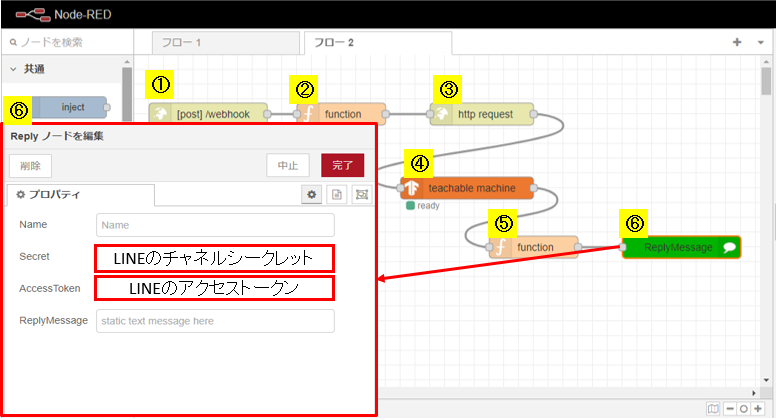The image size is (776, 420).
Task: Switch to フロー 1 tab
Action: pyautogui.click(x=226, y=43)
